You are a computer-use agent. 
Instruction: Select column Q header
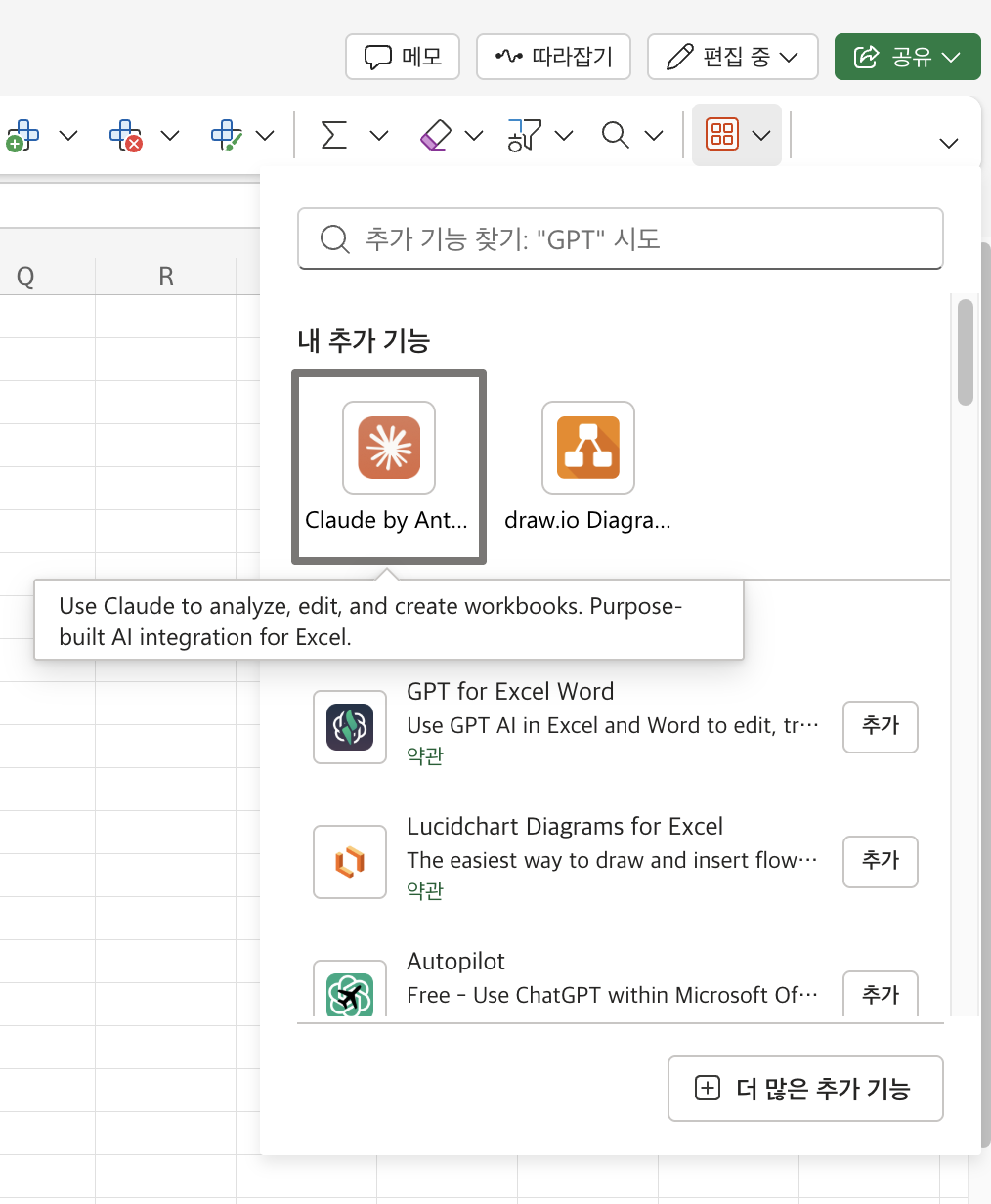pyautogui.click(x=26, y=277)
